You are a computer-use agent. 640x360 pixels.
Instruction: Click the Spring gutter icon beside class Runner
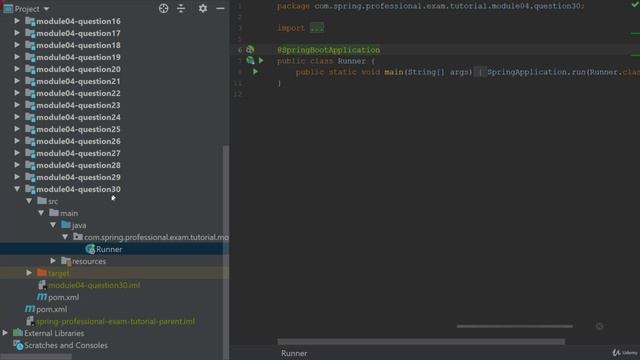pyautogui.click(x=250, y=60)
